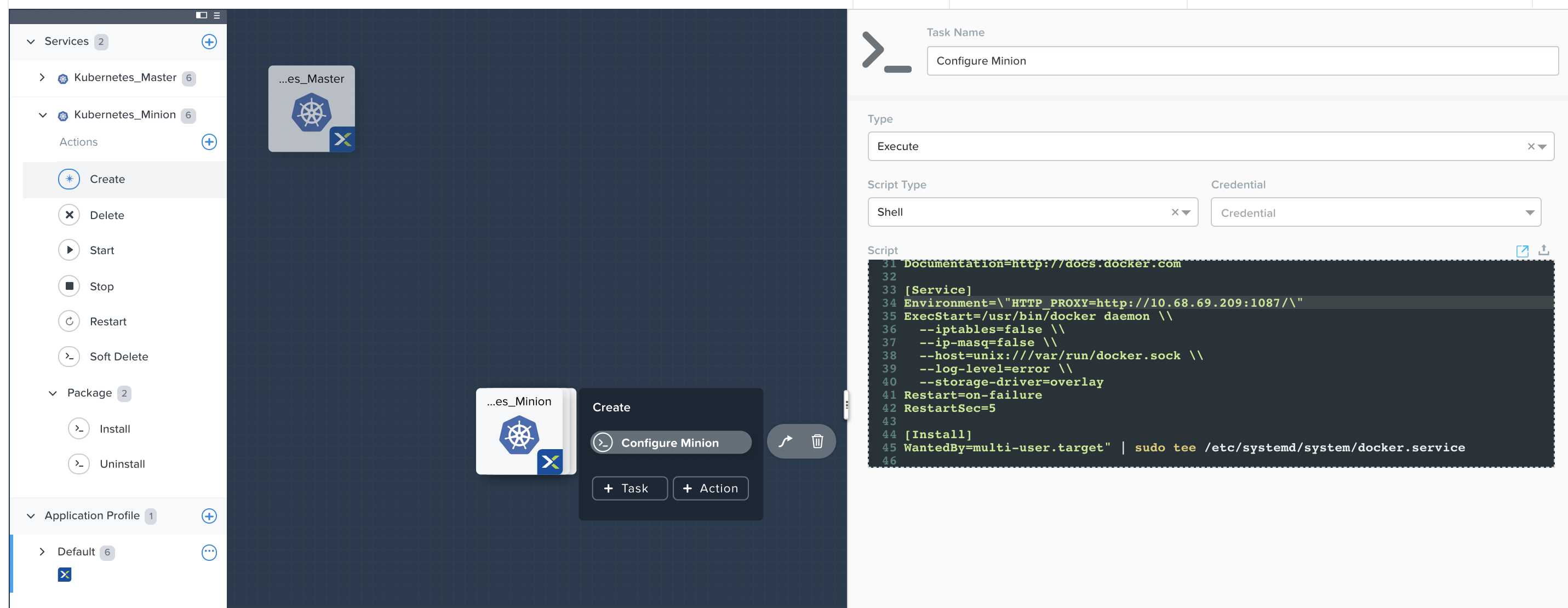The height and width of the screenshot is (608, 1568).
Task: Add a new Application Profile
Action: coord(209,516)
